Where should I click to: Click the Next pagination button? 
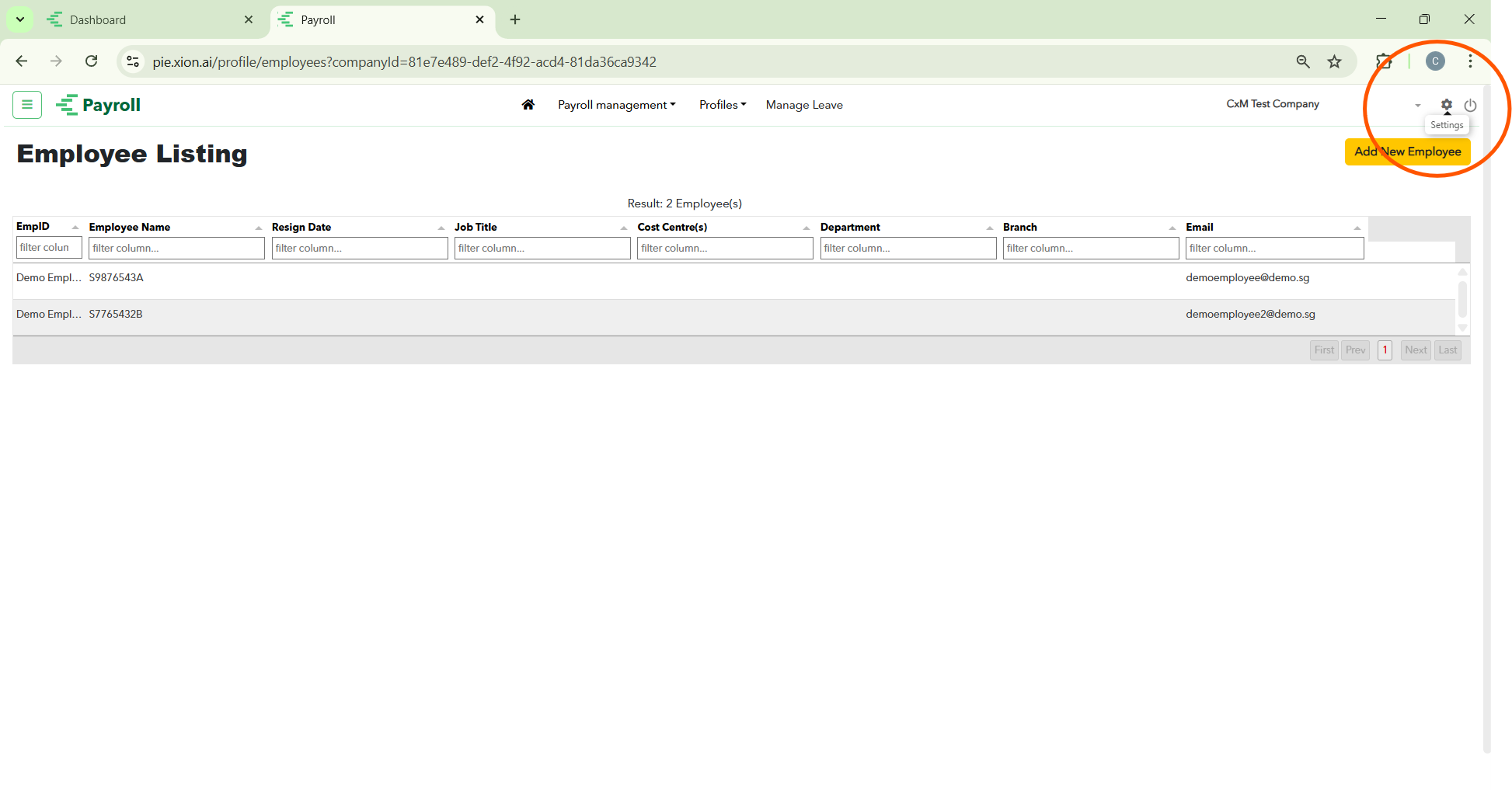coord(1416,350)
